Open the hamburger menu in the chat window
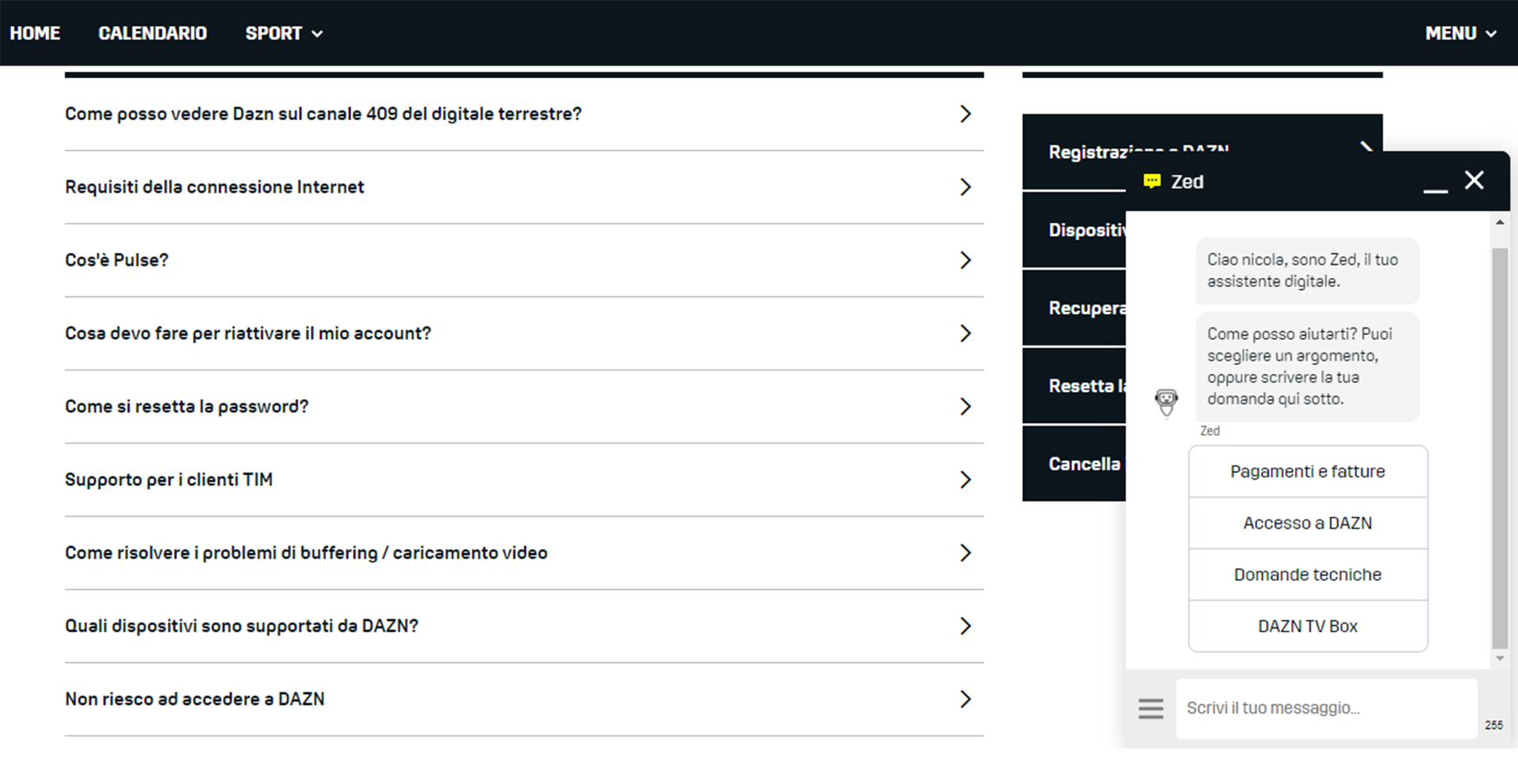This screenshot has width=1518, height=784. click(x=1151, y=708)
